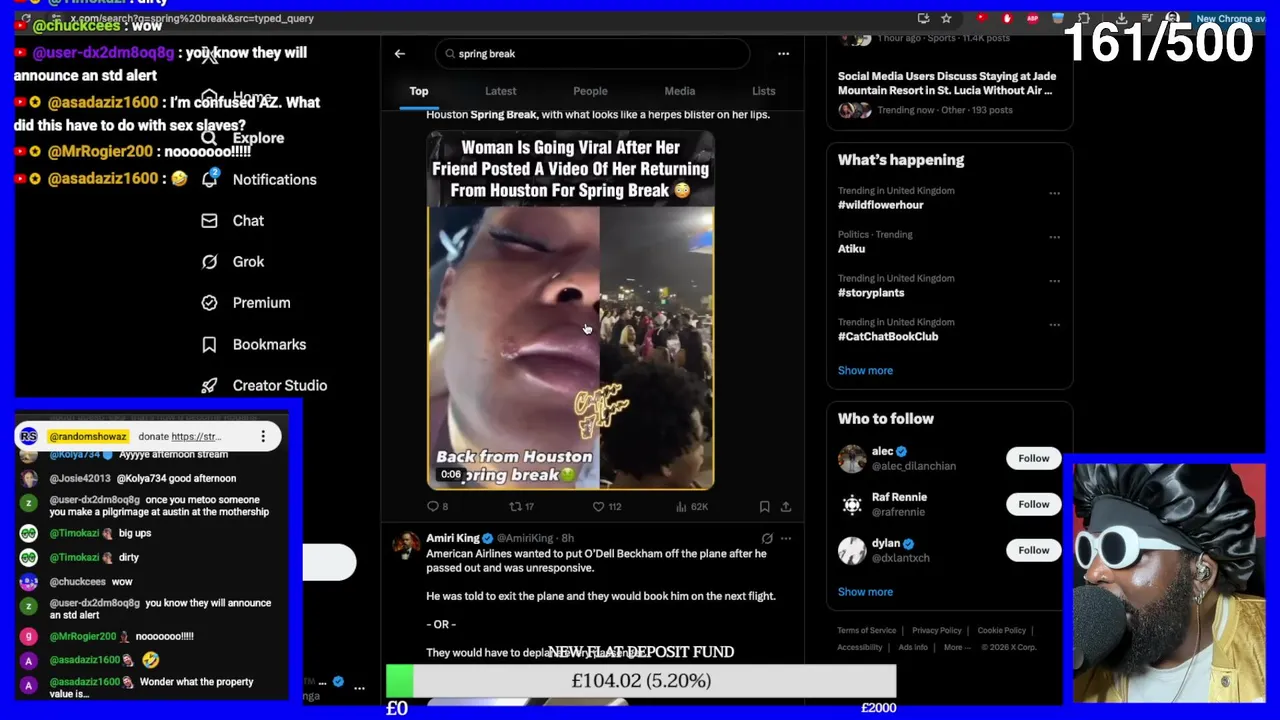The image size is (1280, 720).
Task: Click the donate link in chat overlay
Action: pos(196,437)
